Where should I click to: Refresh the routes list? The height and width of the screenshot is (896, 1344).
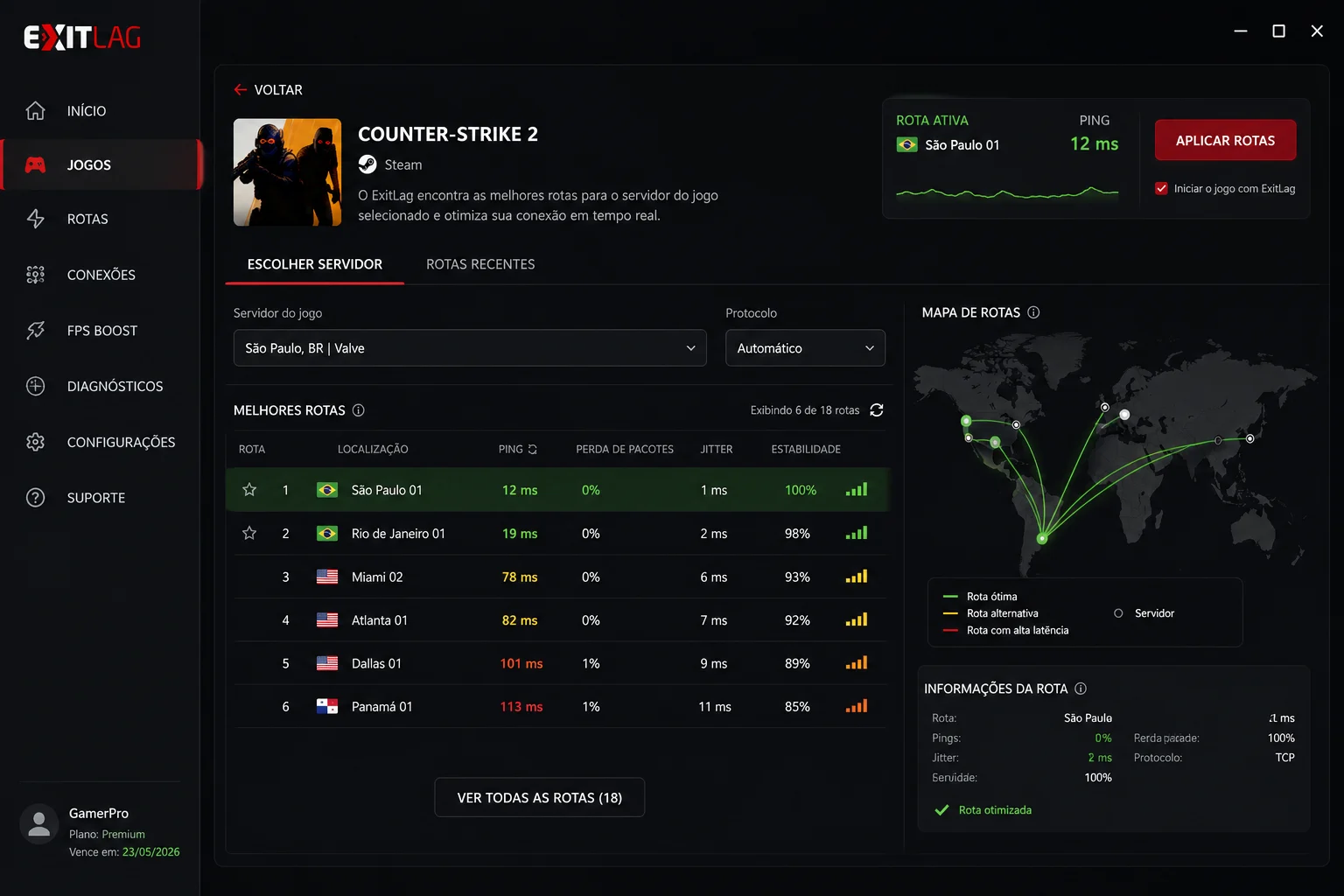click(x=877, y=410)
